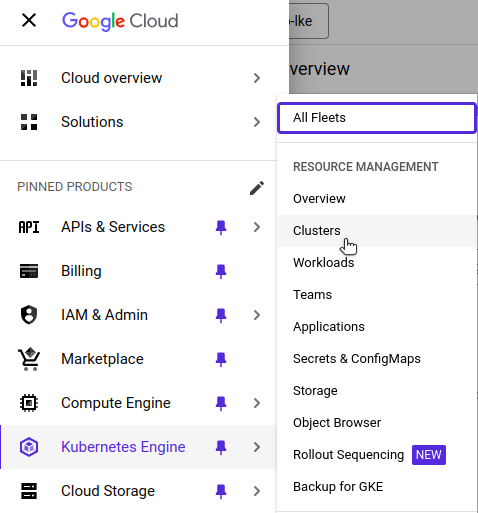Image resolution: width=478 pixels, height=513 pixels.
Task: Expand Compute Engine submenu chevron
Action: click(x=257, y=403)
